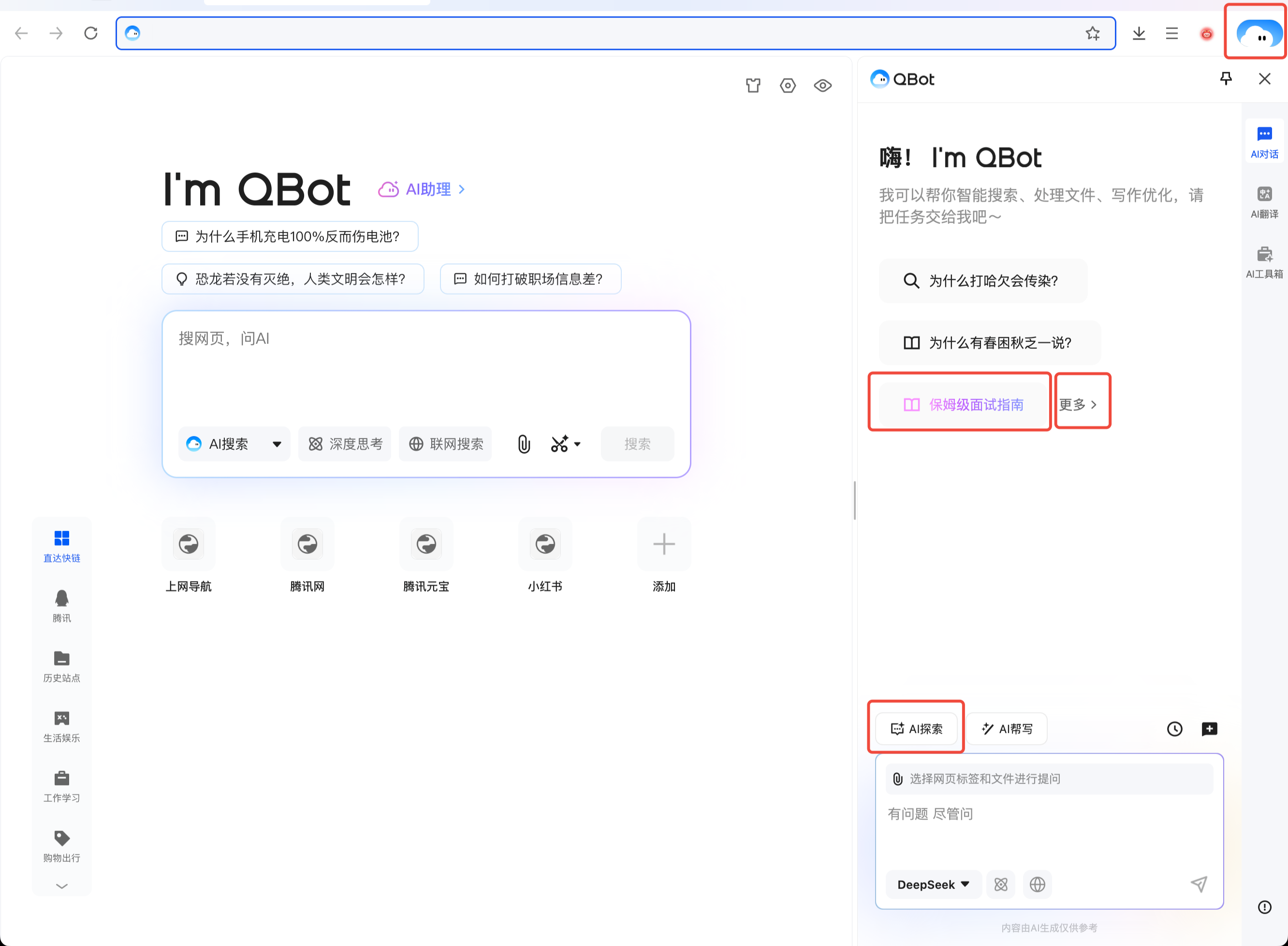The height and width of the screenshot is (946, 1288).
Task: Open the skin T-shirt icon
Action: (x=753, y=85)
